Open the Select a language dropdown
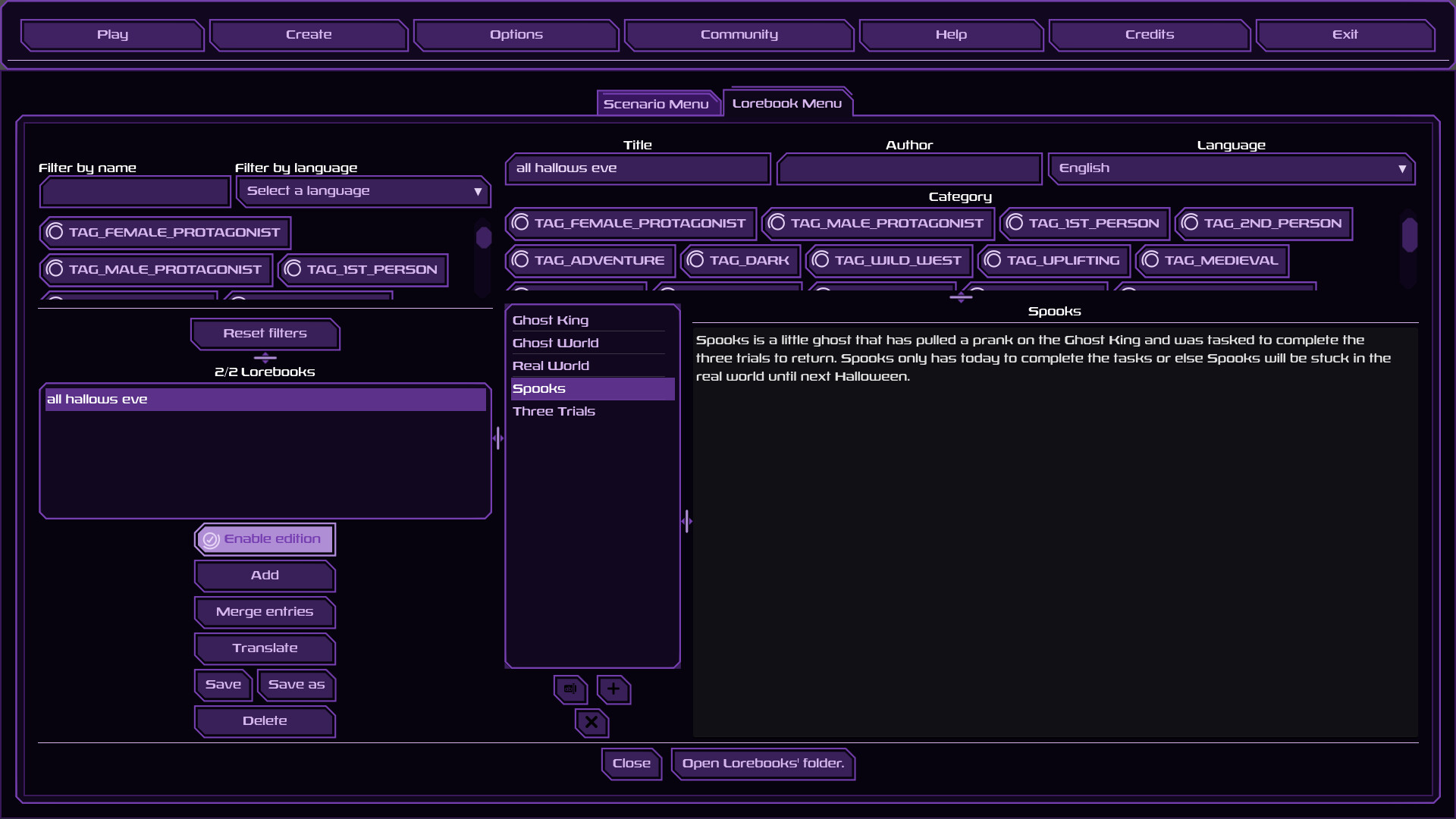1456x819 pixels. tap(363, 191)
